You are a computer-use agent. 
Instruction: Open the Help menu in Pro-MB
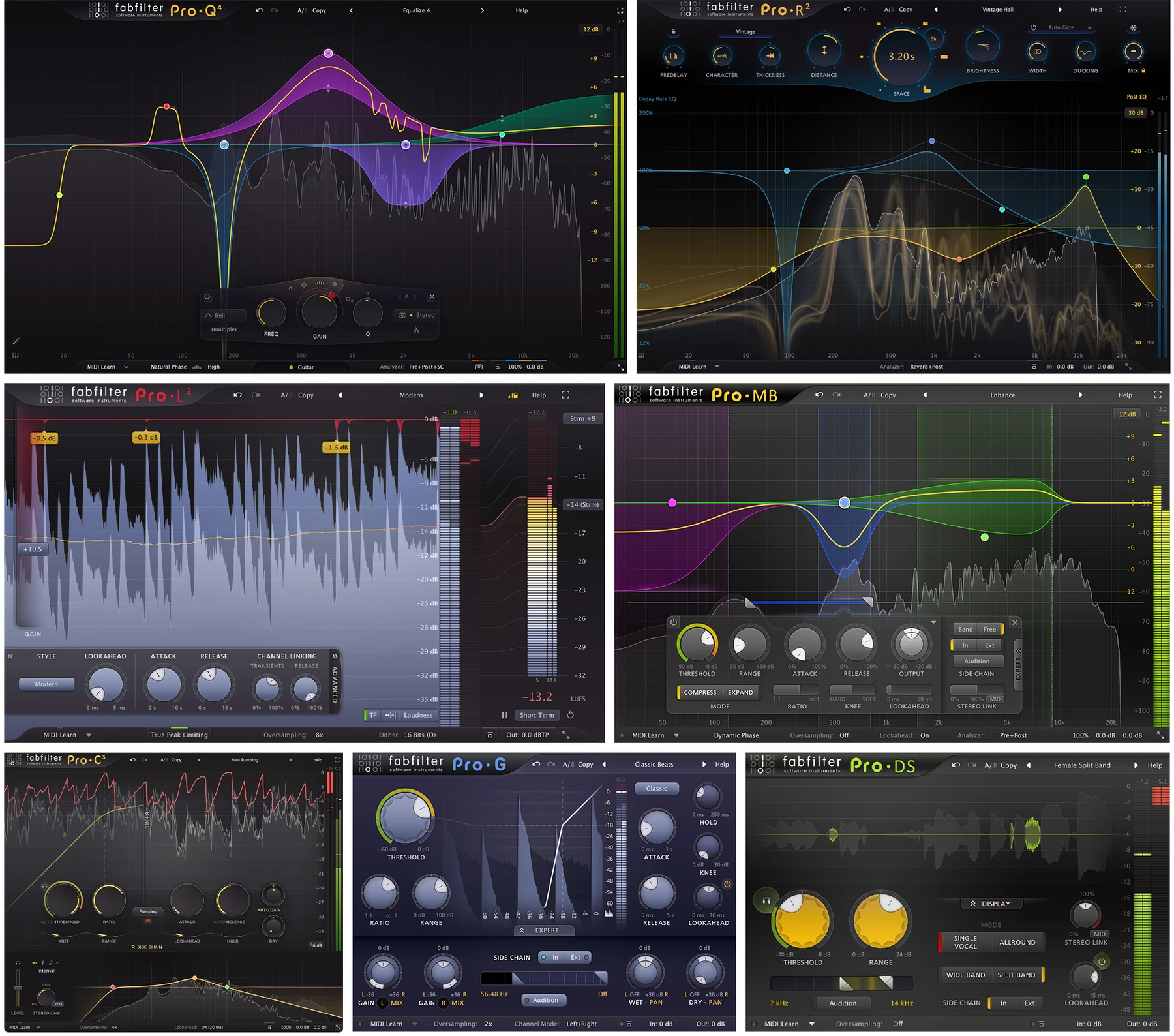1125,395
